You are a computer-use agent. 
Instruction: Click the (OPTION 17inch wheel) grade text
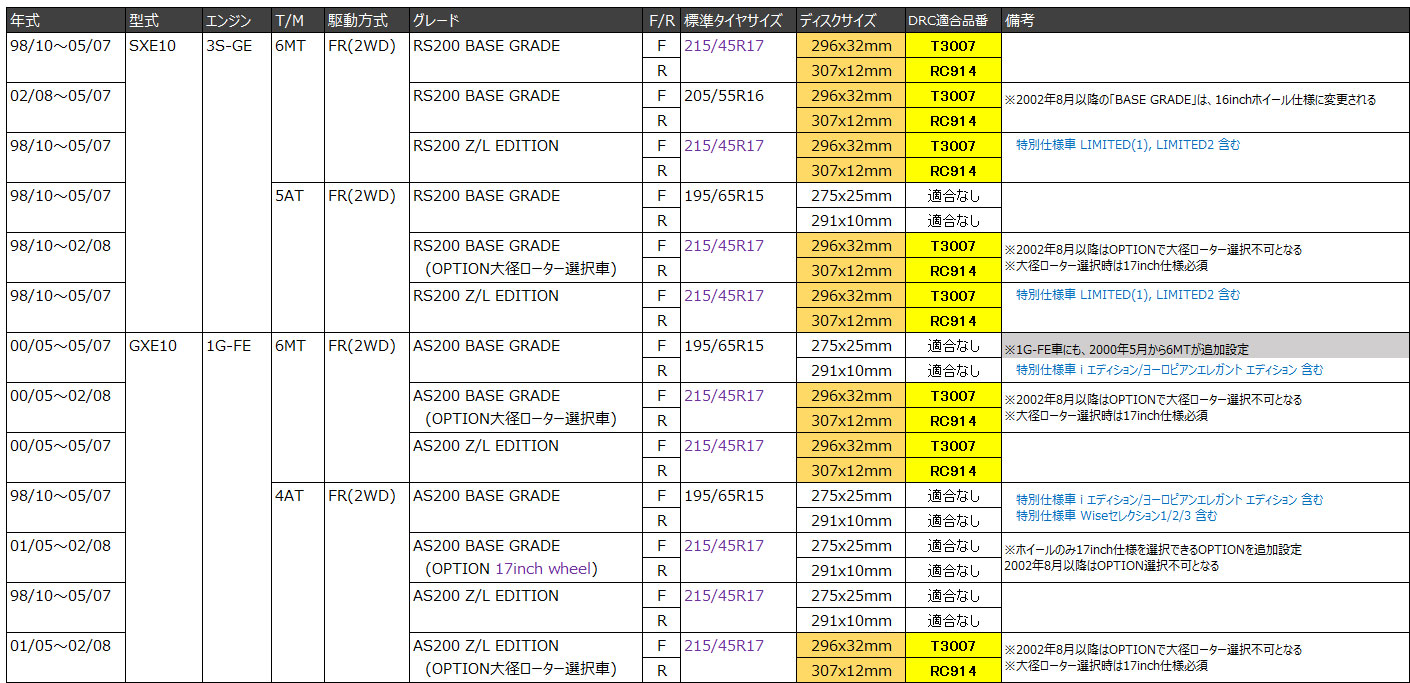(x=511, y=569)
